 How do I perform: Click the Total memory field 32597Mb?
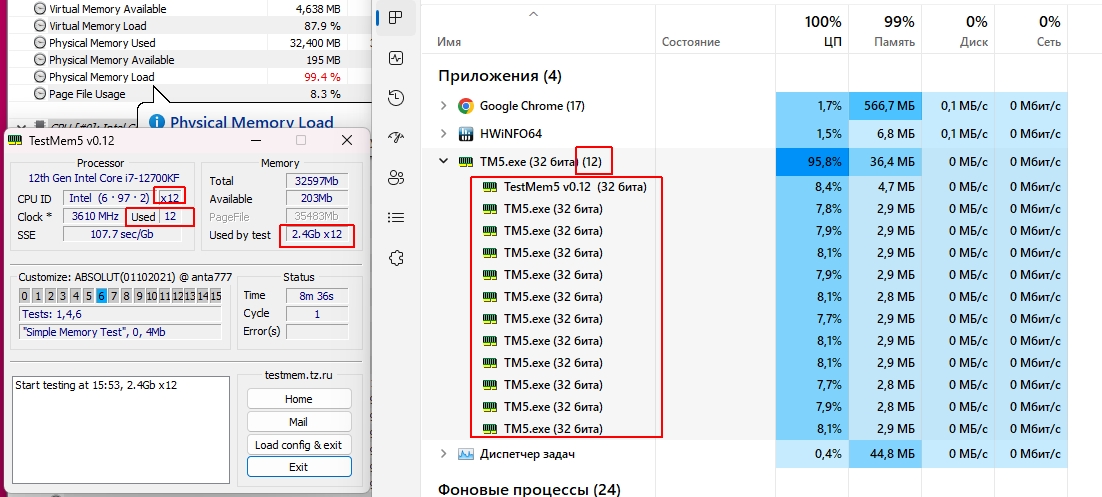click(x=317, y=181)
